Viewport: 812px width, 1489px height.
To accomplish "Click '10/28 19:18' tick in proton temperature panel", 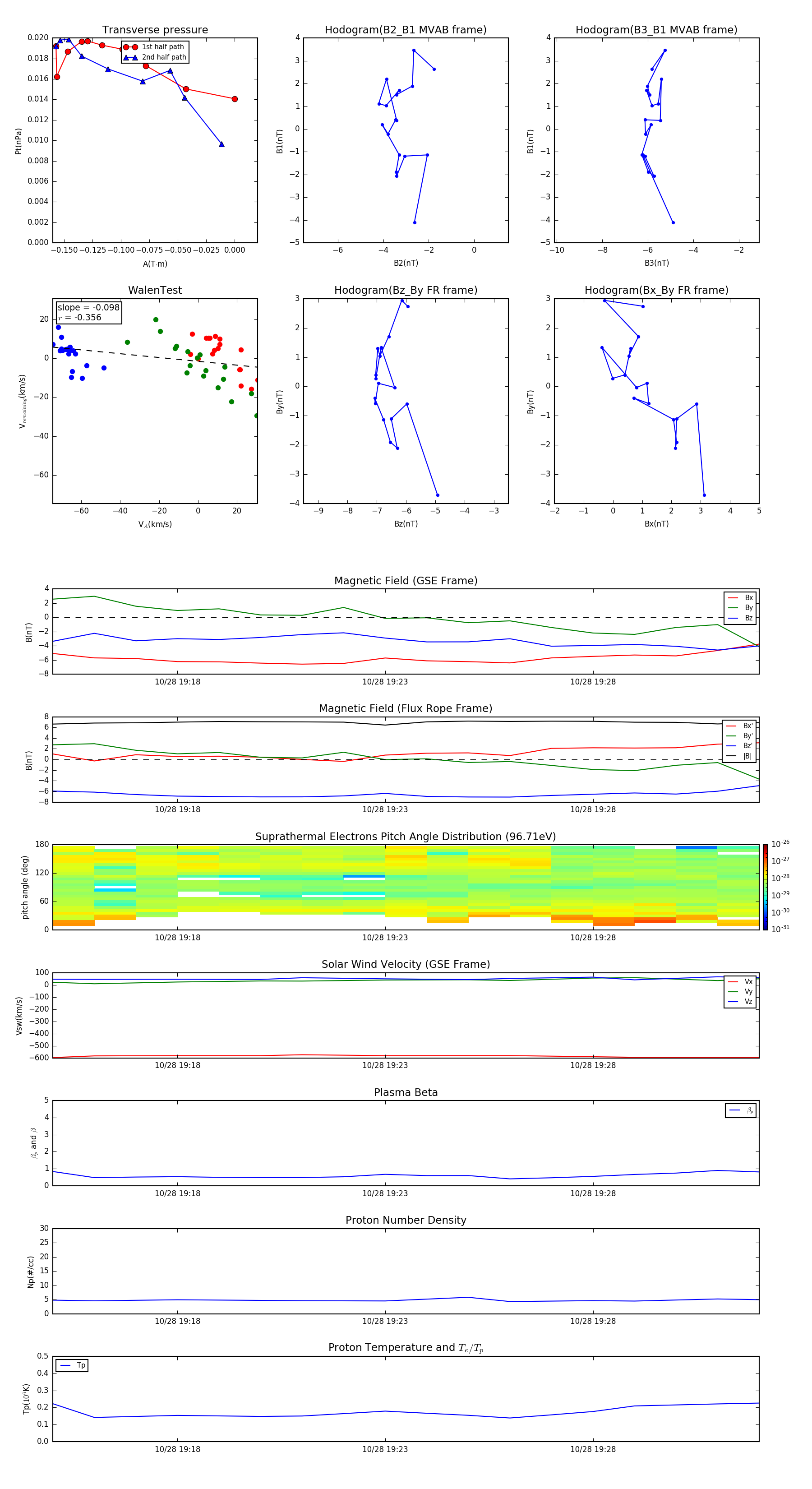I will click(x=177, y=1449).
